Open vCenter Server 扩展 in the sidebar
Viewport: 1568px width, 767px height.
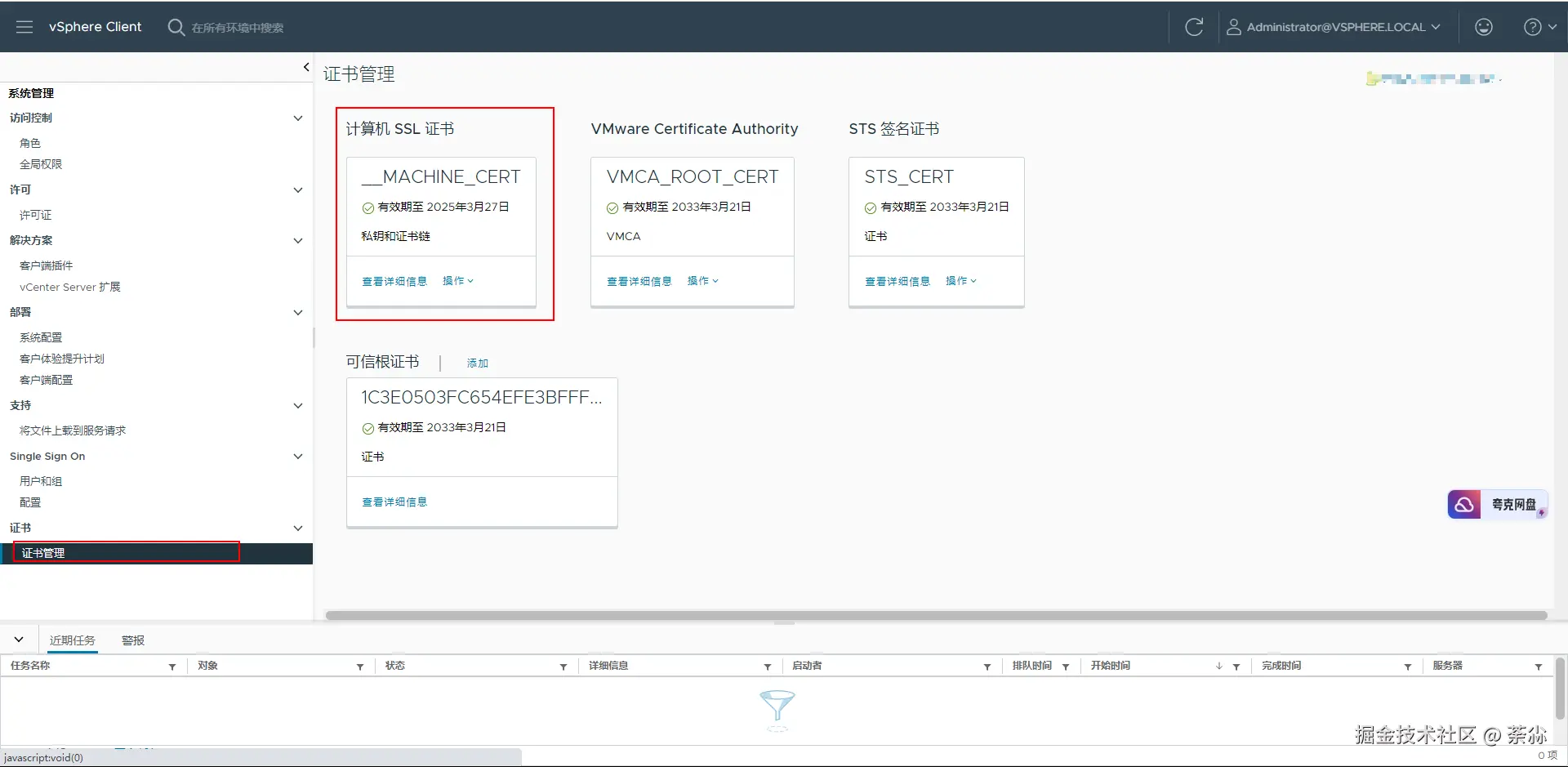[x=70, y=287]
